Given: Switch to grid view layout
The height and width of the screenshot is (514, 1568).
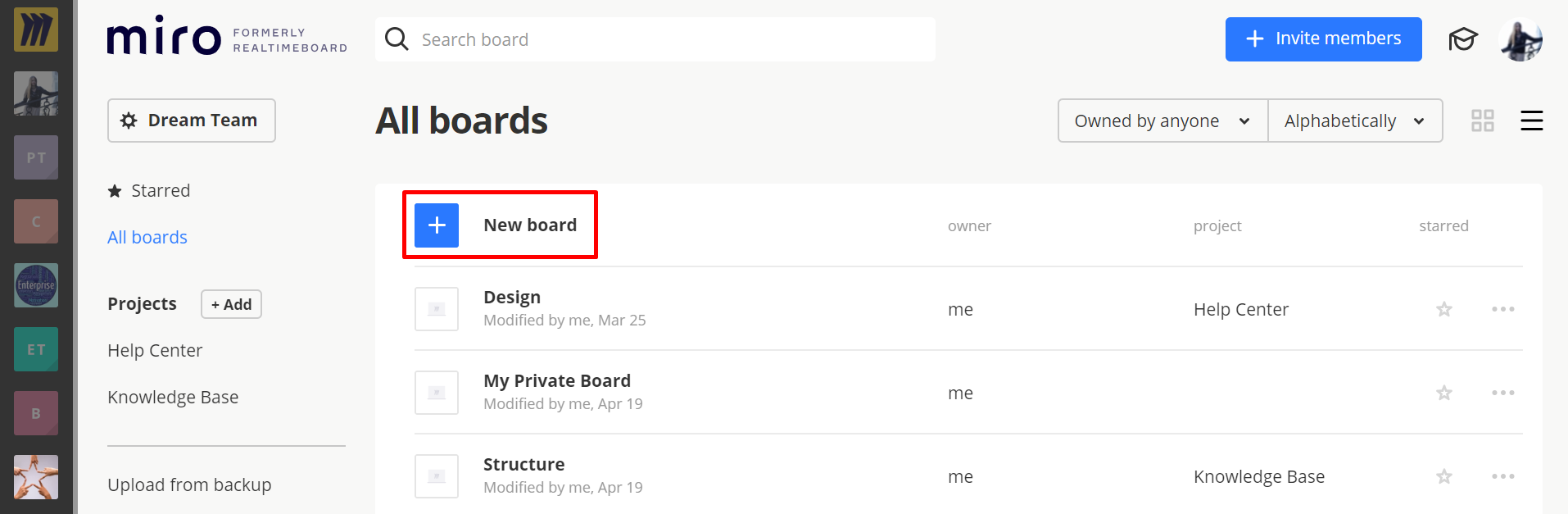Looking at the screenshot, I should (x=1482, y=121).
